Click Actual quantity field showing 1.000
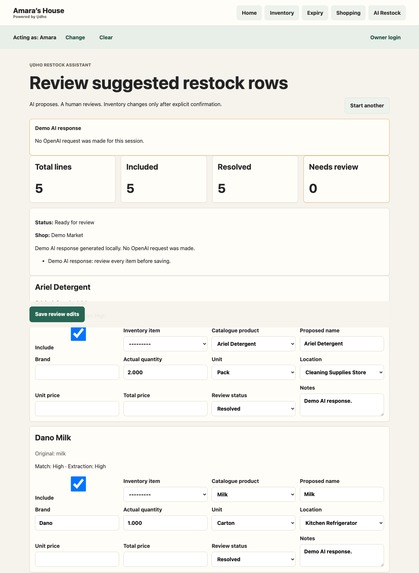 (165, 523)
